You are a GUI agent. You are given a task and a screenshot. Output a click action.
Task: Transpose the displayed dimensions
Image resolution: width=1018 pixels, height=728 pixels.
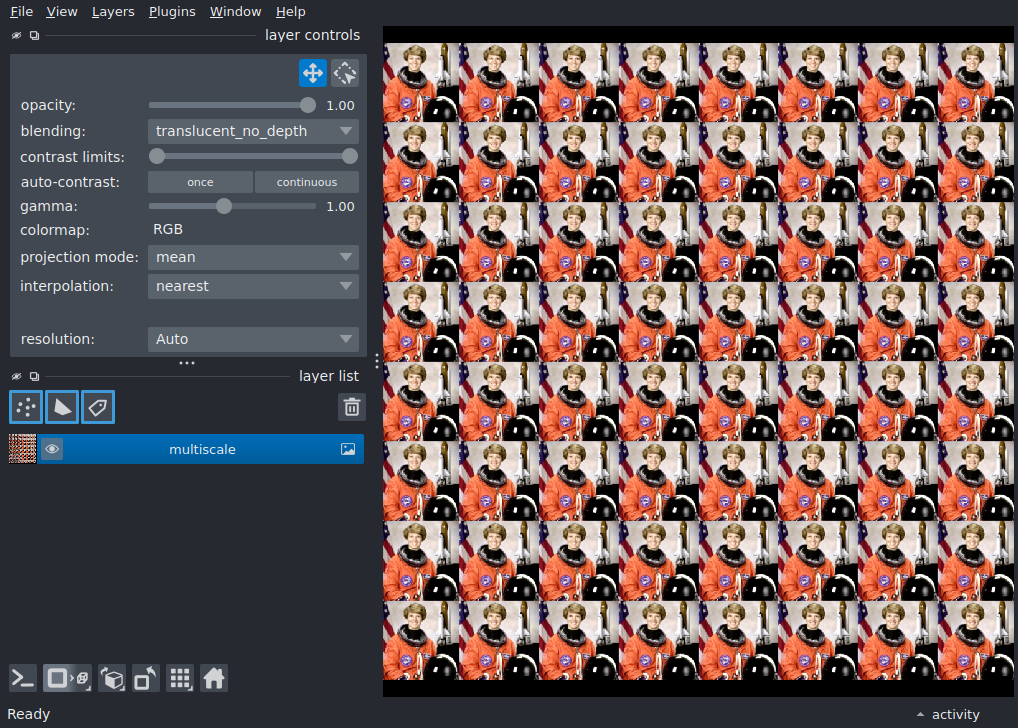pos(145,679)
